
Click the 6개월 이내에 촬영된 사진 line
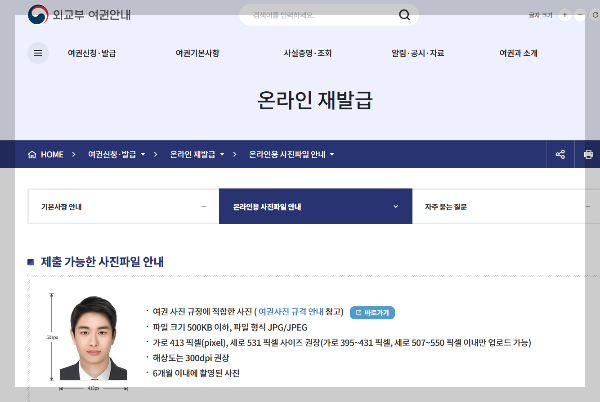pyautogui.click(x=196, y=373)
